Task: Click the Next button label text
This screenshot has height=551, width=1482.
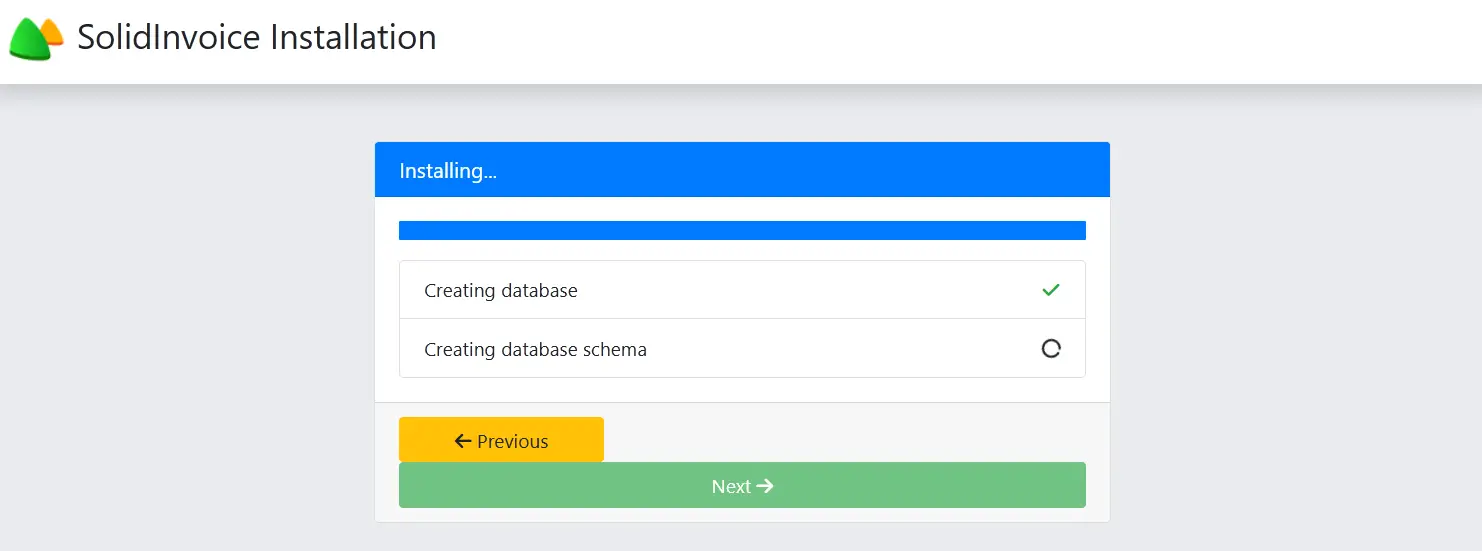Action: 731,486
